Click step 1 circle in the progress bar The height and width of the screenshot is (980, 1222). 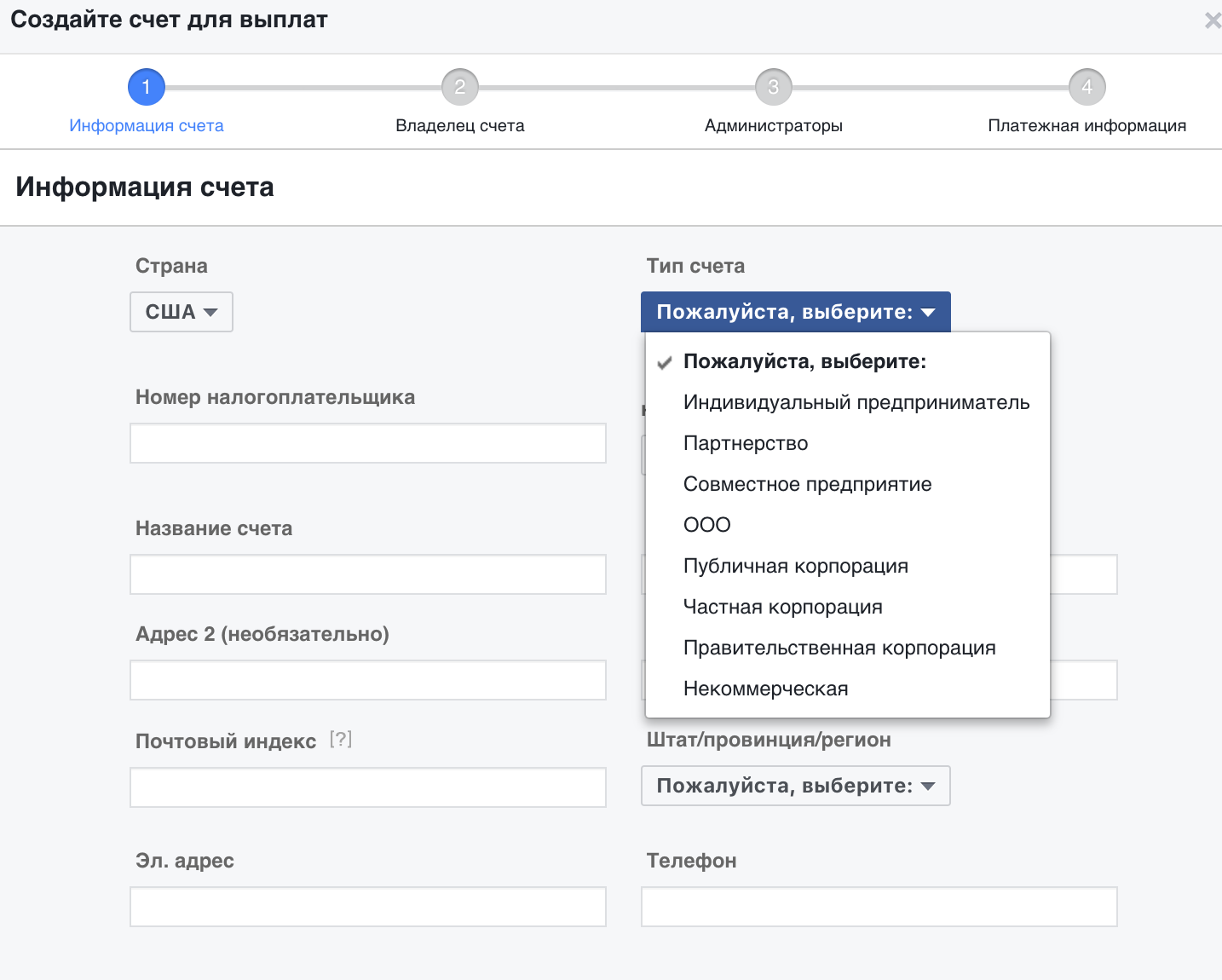[x=146, y=86]
